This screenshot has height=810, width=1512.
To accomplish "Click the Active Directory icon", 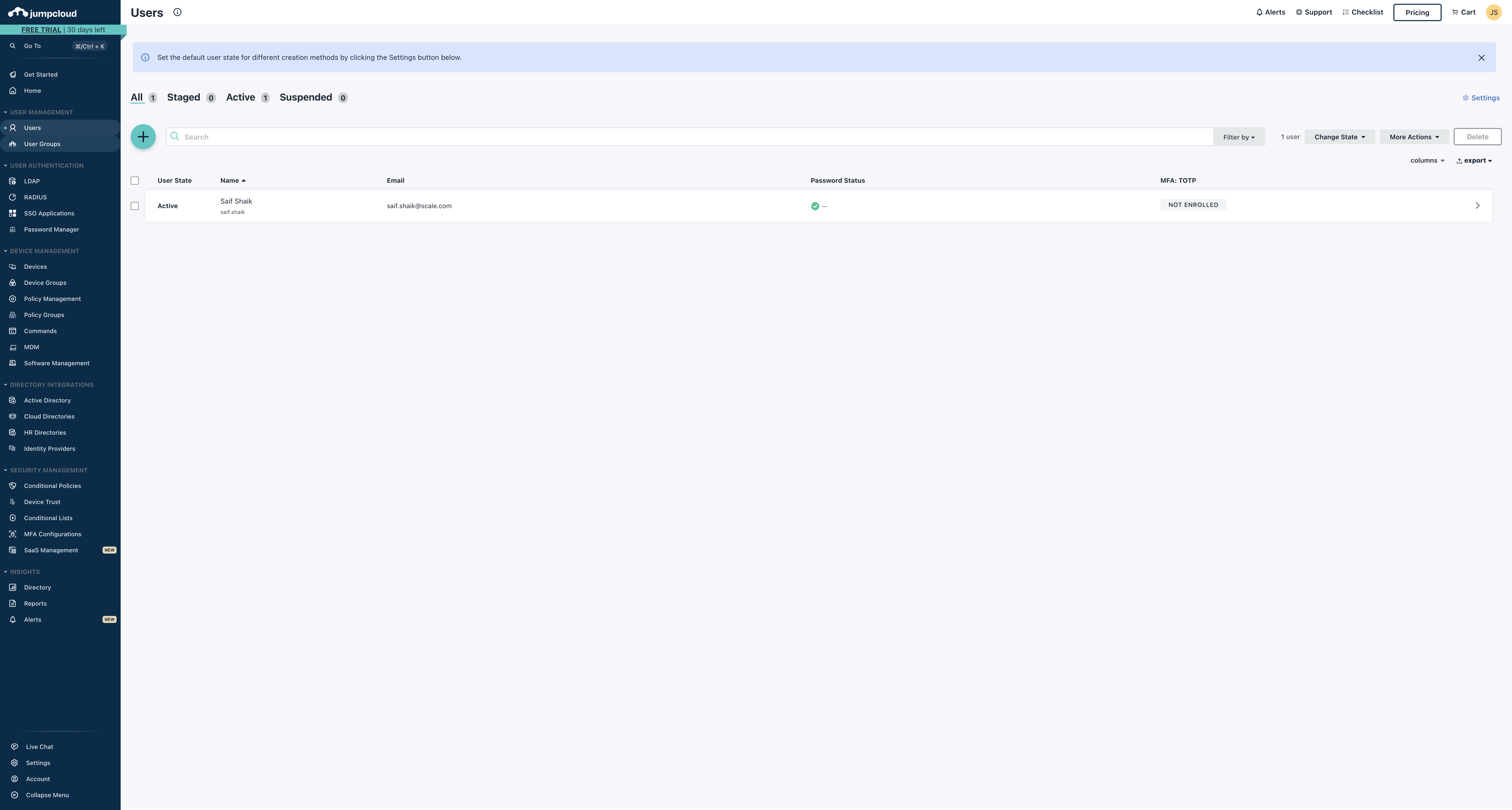I will [12, 400].
